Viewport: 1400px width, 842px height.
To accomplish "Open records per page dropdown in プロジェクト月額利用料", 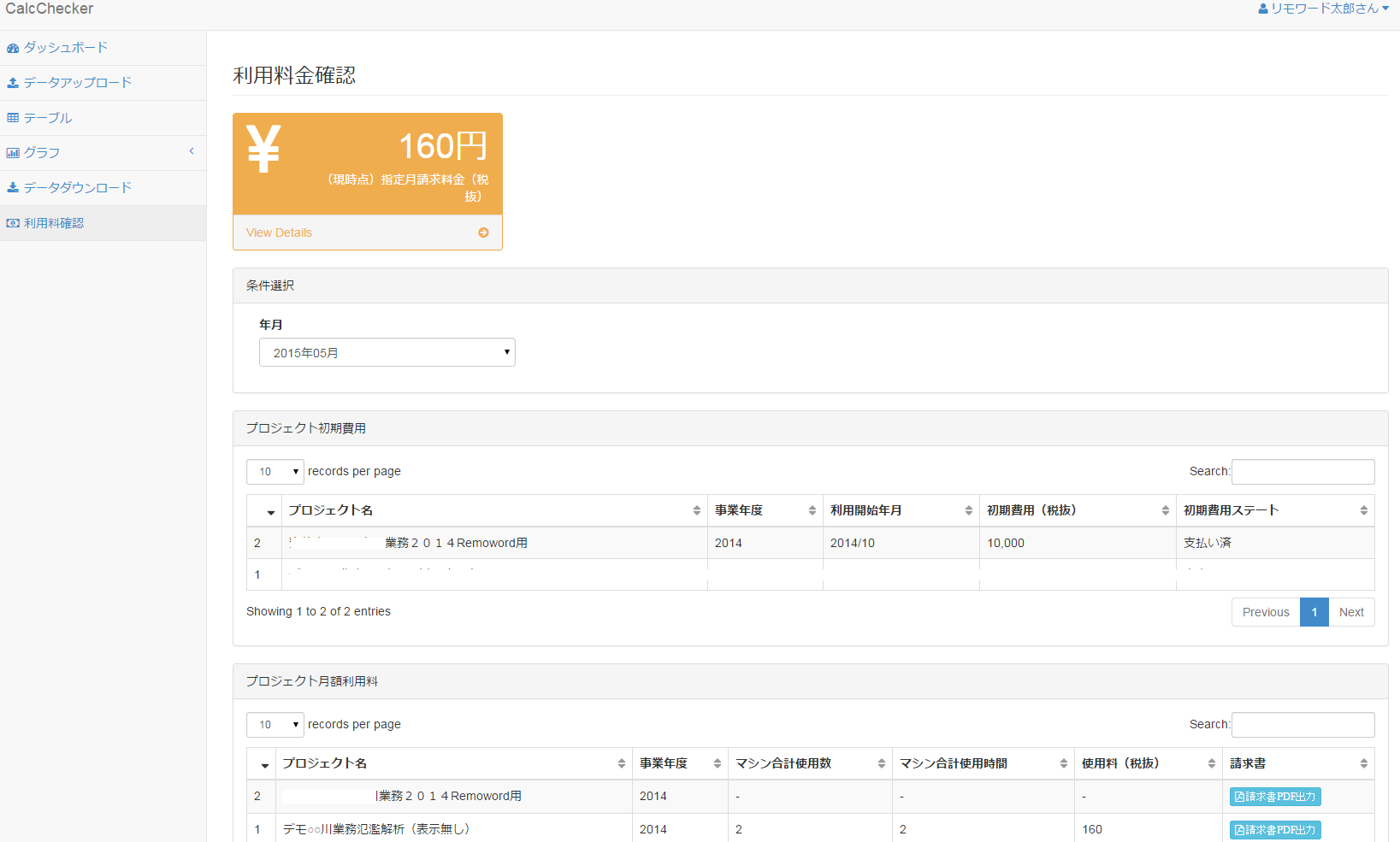I will [x=275, y=725].
